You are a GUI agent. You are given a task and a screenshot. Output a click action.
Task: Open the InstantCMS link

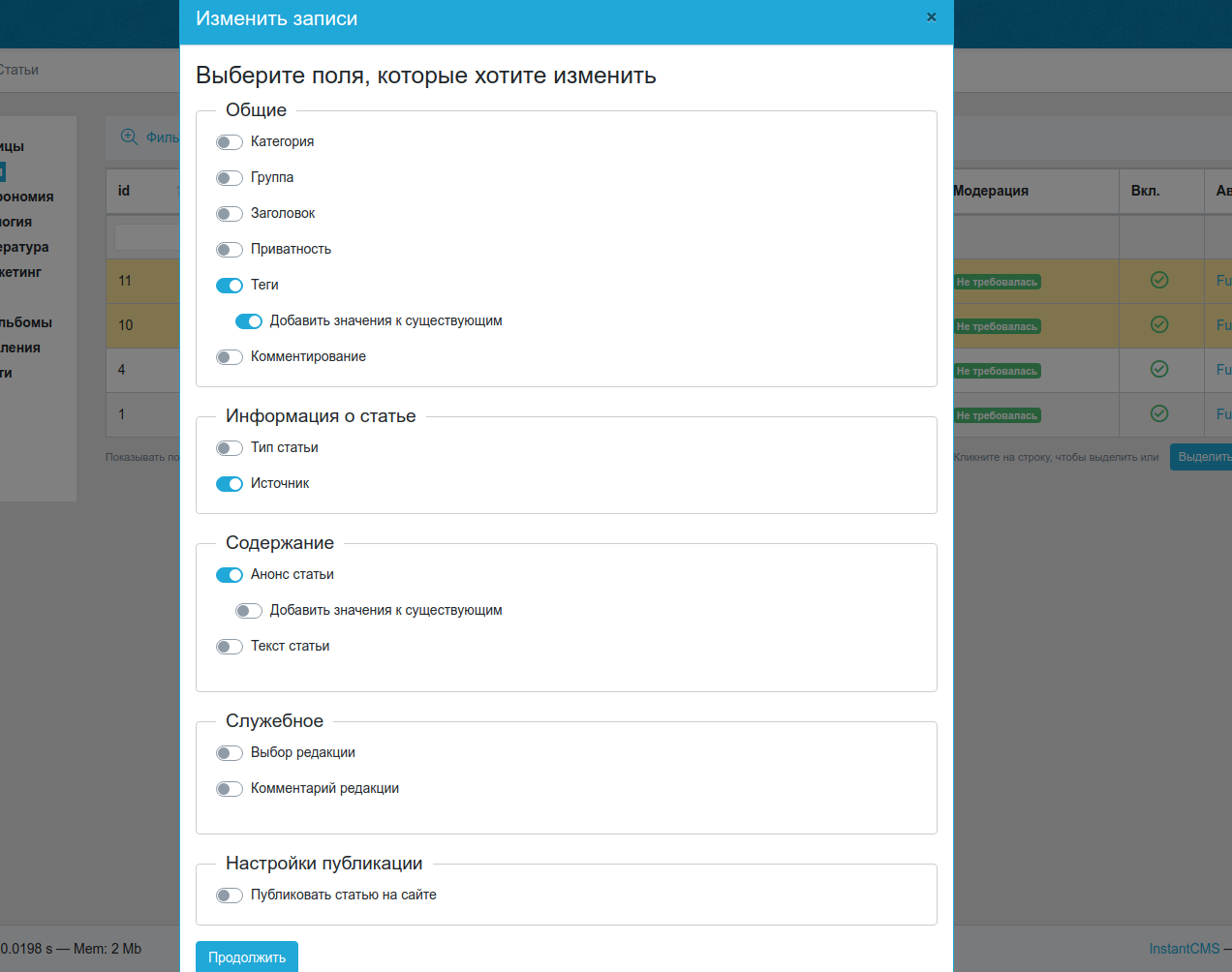tap(1184, 948)
